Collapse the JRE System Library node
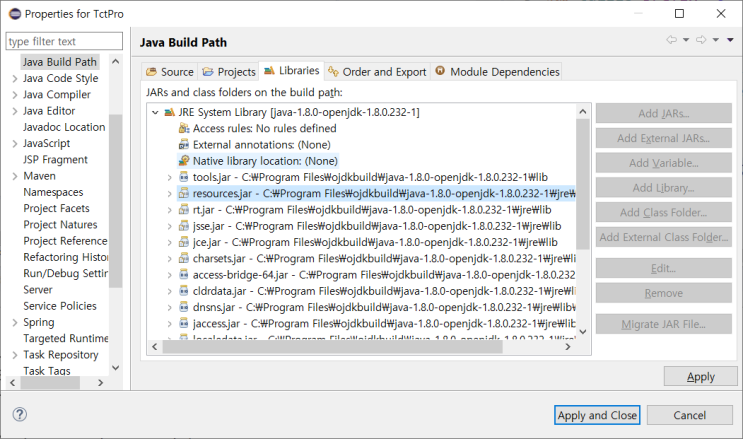Image resolution: width=743 pixels, height=439 pixels. [x=155, y=112]
